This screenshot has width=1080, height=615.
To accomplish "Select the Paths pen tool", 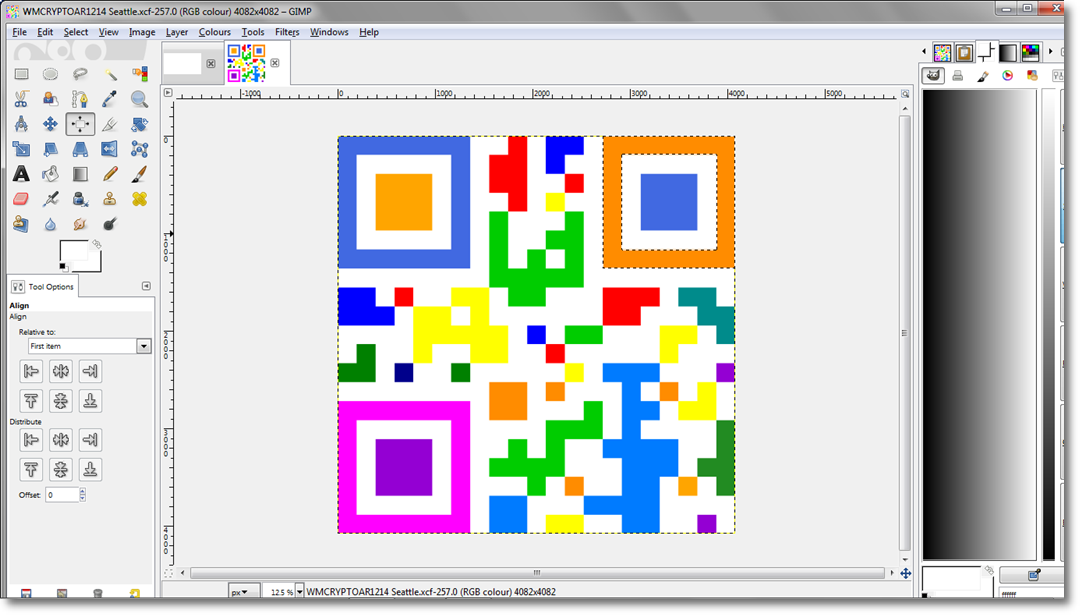I will coord(80,99).
